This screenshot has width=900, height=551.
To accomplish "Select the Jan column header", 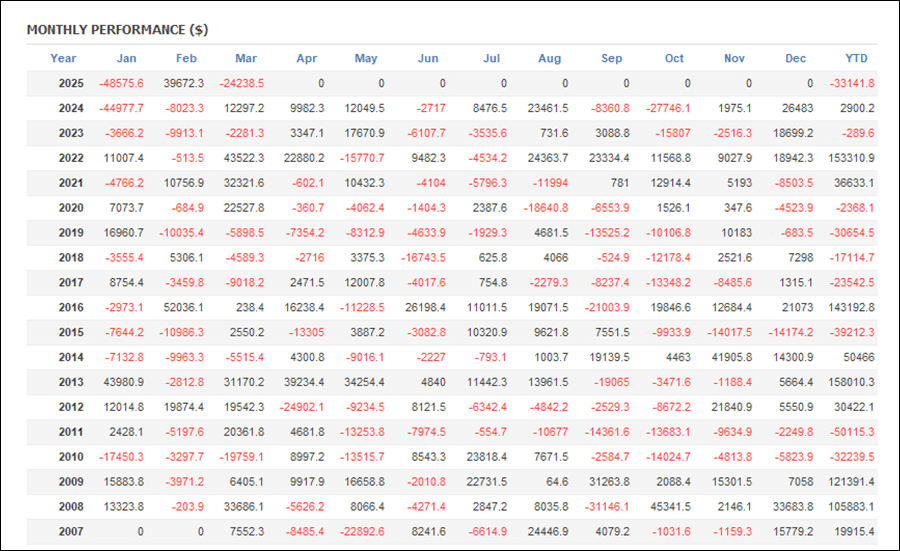I will (x=126, y=58).
